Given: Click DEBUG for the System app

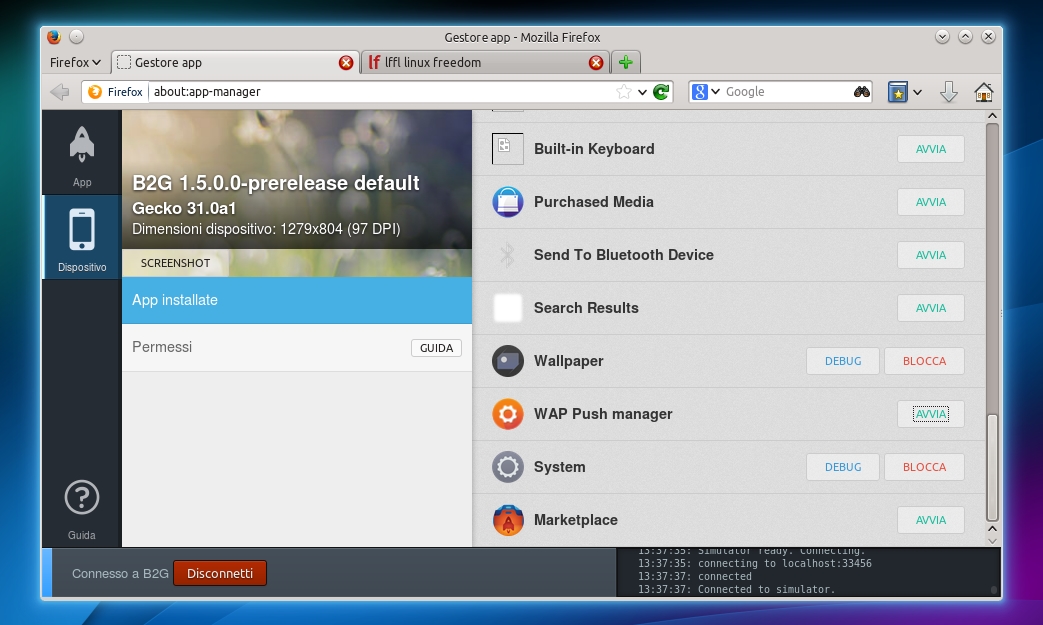Looking at the screenshot, I should point(843,467).
